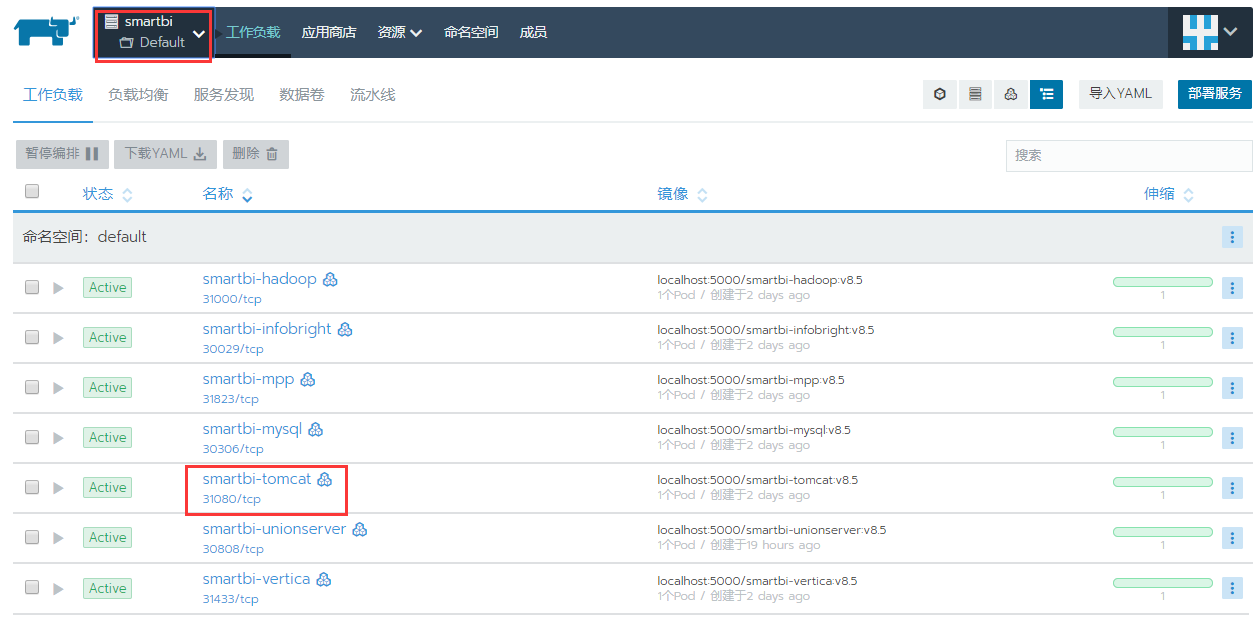Image resolution: width=1256 pixels, height=619 pixels.
Task: Check the smartbi-infobright row checkbox
Action: (32, 337)
